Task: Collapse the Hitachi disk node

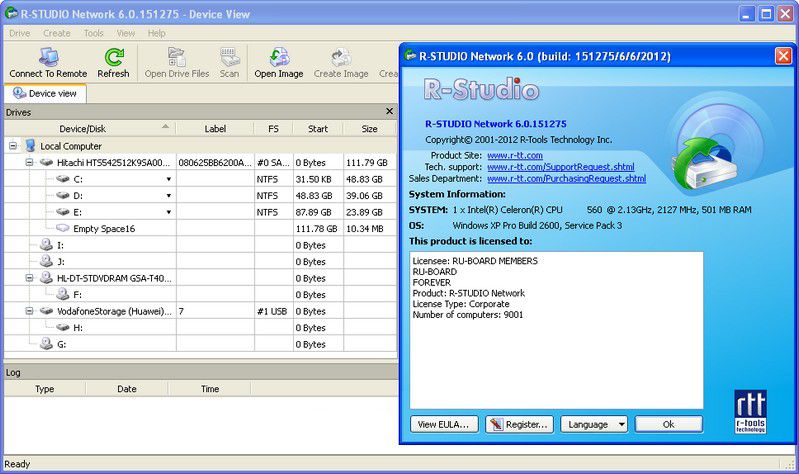Action: (x=29, y=163)
